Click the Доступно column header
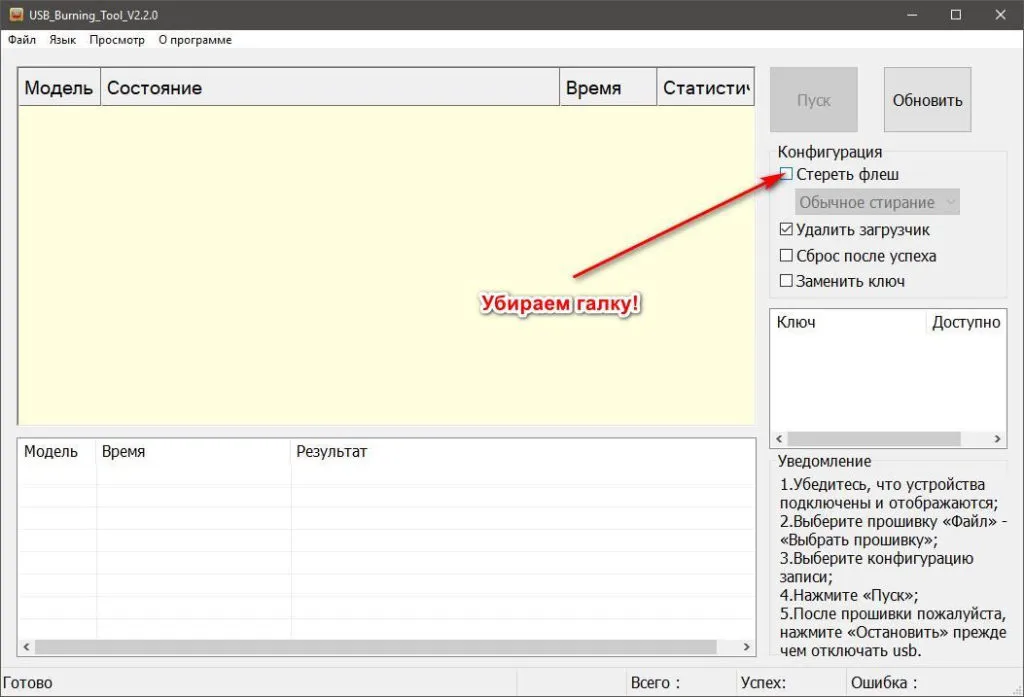The height and width of the screenshot is (697, 1024). point(966,322)
